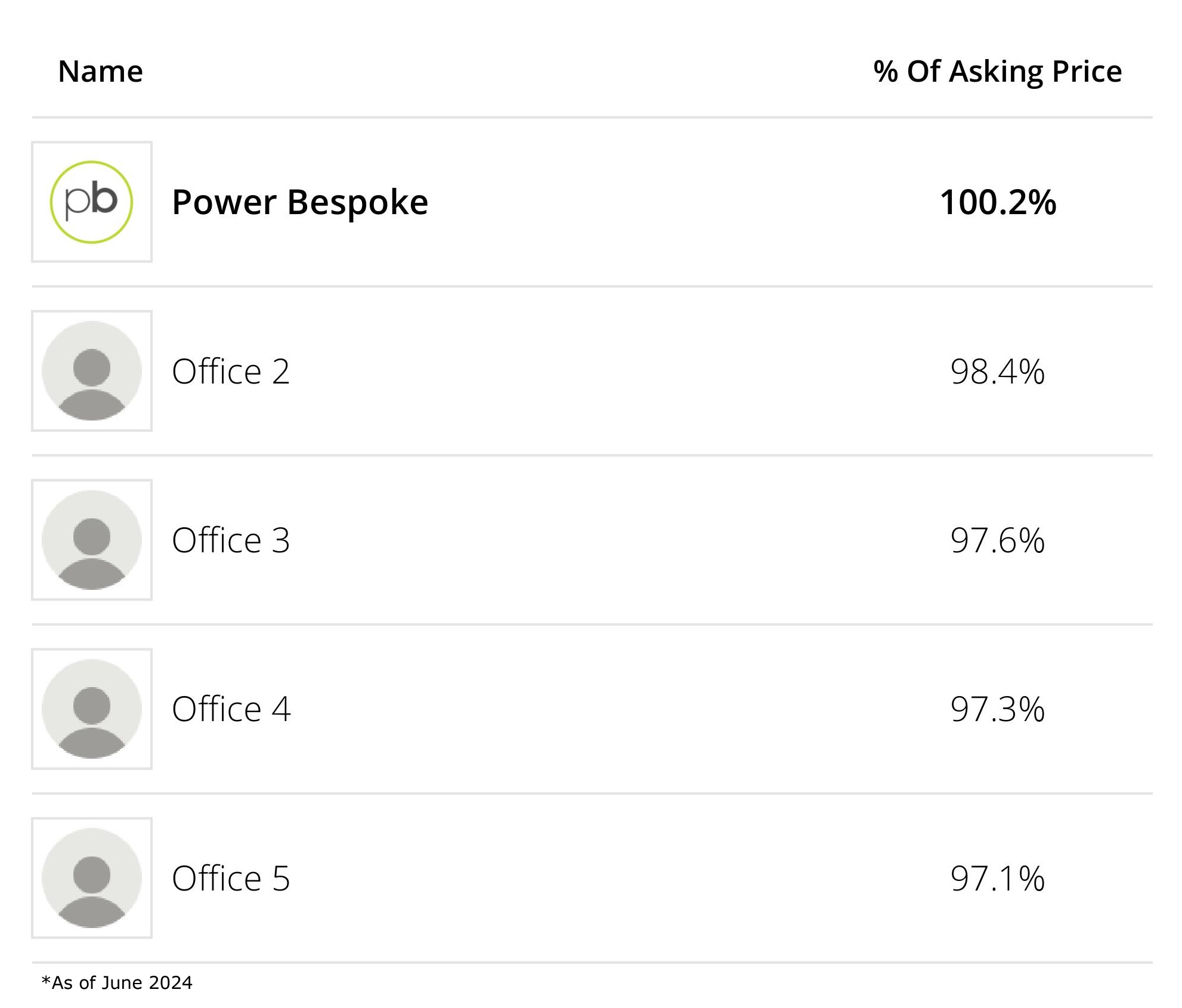Viewport: 1182px width, 1008px height.
Task: Select the Office 4 name label
Action: [231, 709]
